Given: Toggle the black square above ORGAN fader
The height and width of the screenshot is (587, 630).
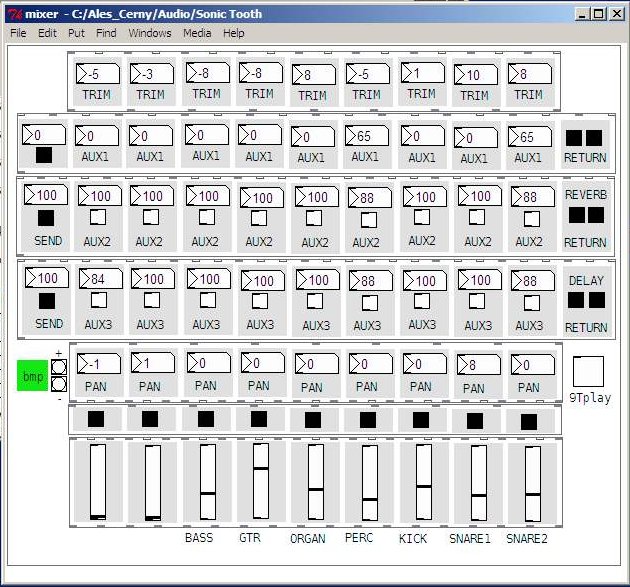Looking at the screenshot, I should (313, 420).
